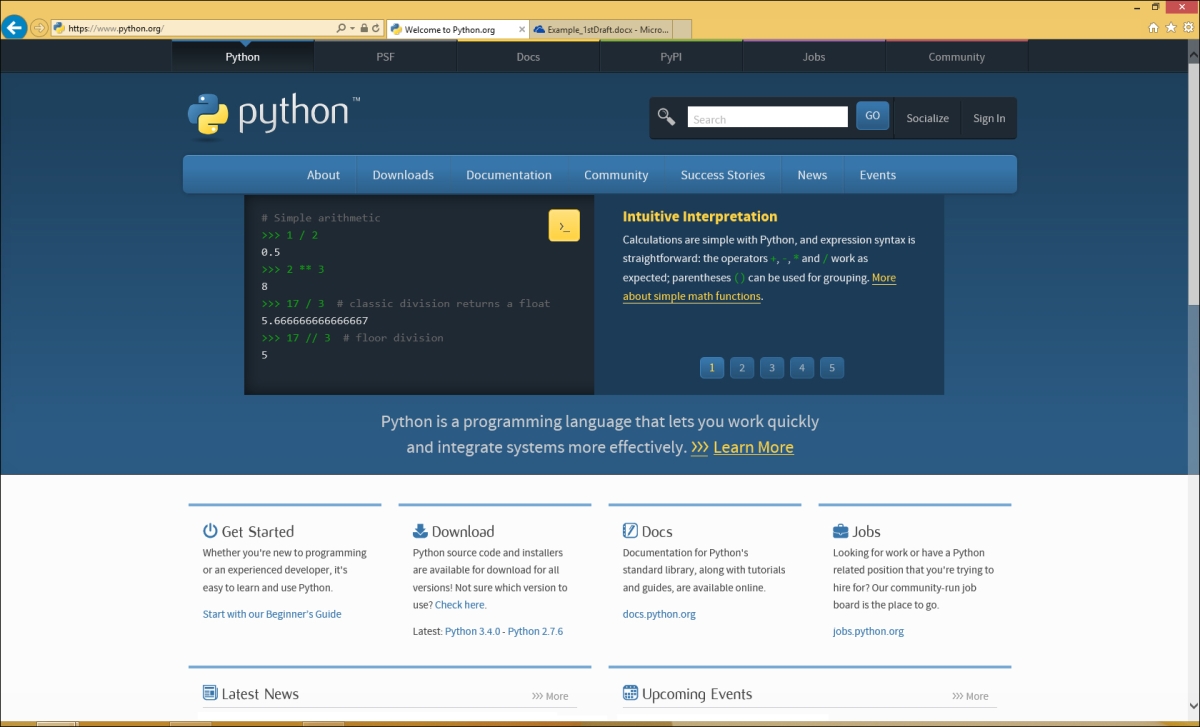The image size is (1200, 727).
Task: Open Start with our Beginner's Guide link
Action: [272, 614]
